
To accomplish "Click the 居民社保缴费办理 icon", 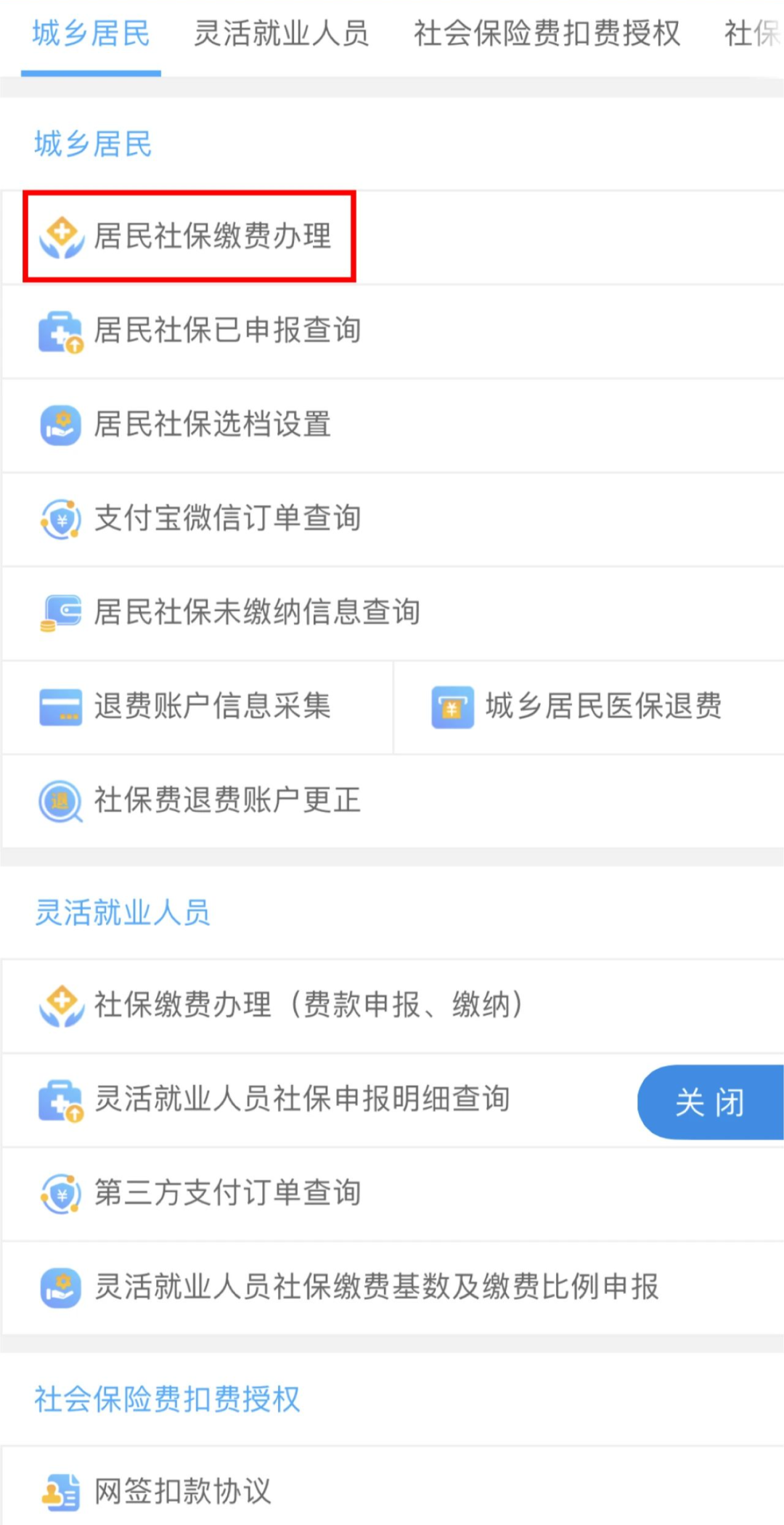I will [x=62, y=237].
